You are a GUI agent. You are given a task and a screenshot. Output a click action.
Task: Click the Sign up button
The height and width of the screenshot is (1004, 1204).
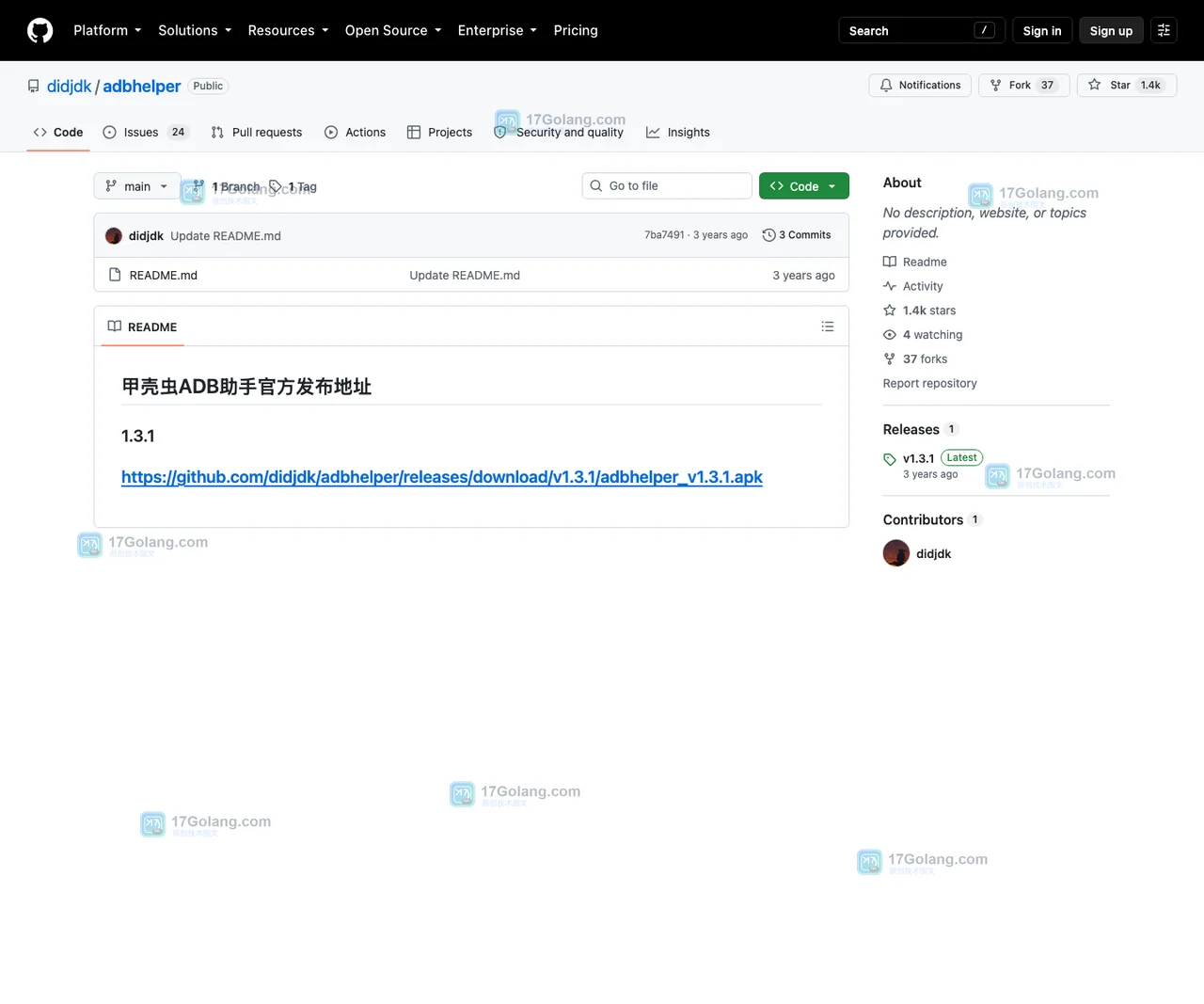pos(1111,30)
